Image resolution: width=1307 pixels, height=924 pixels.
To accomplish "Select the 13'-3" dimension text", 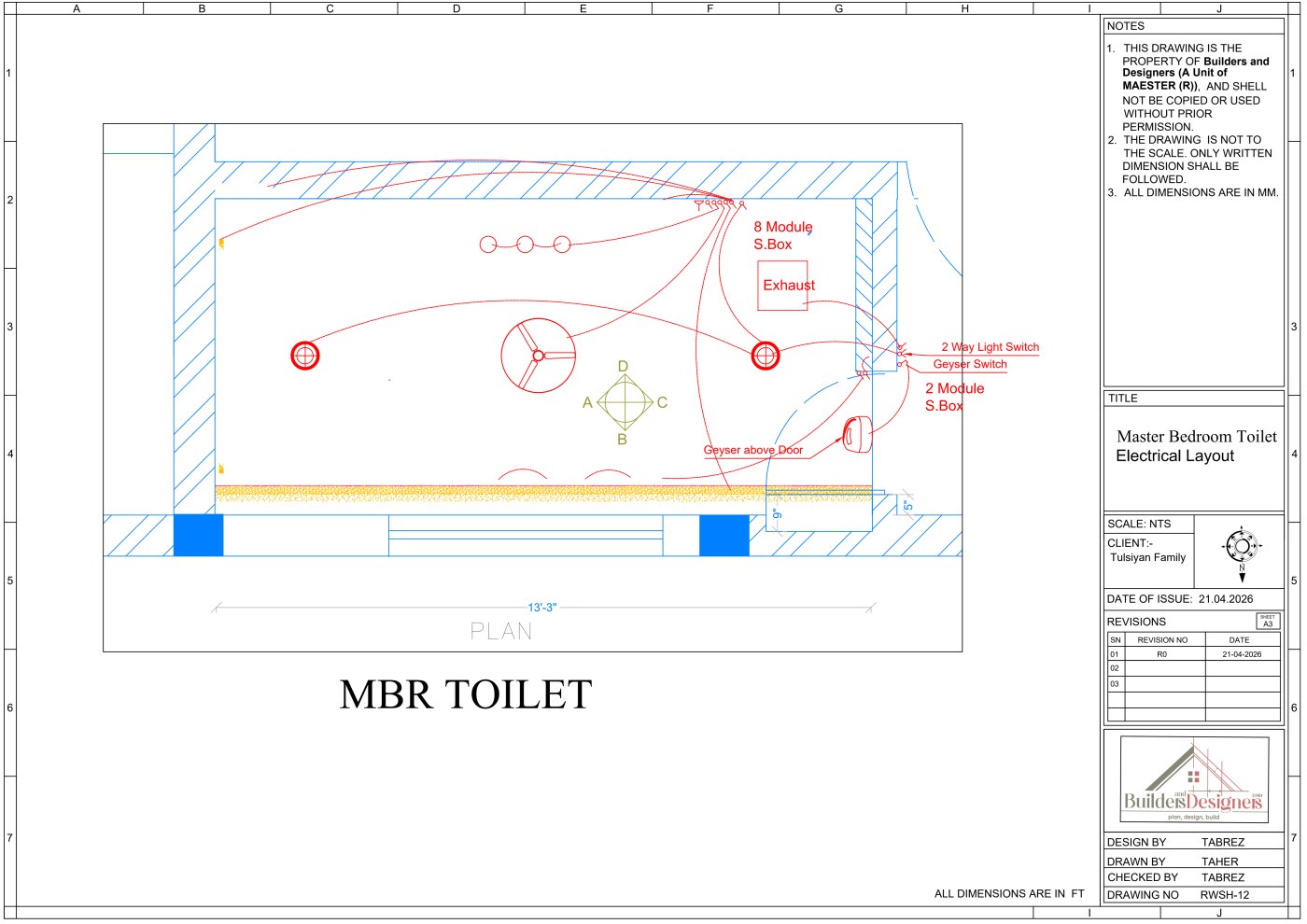I will (541, 608).
